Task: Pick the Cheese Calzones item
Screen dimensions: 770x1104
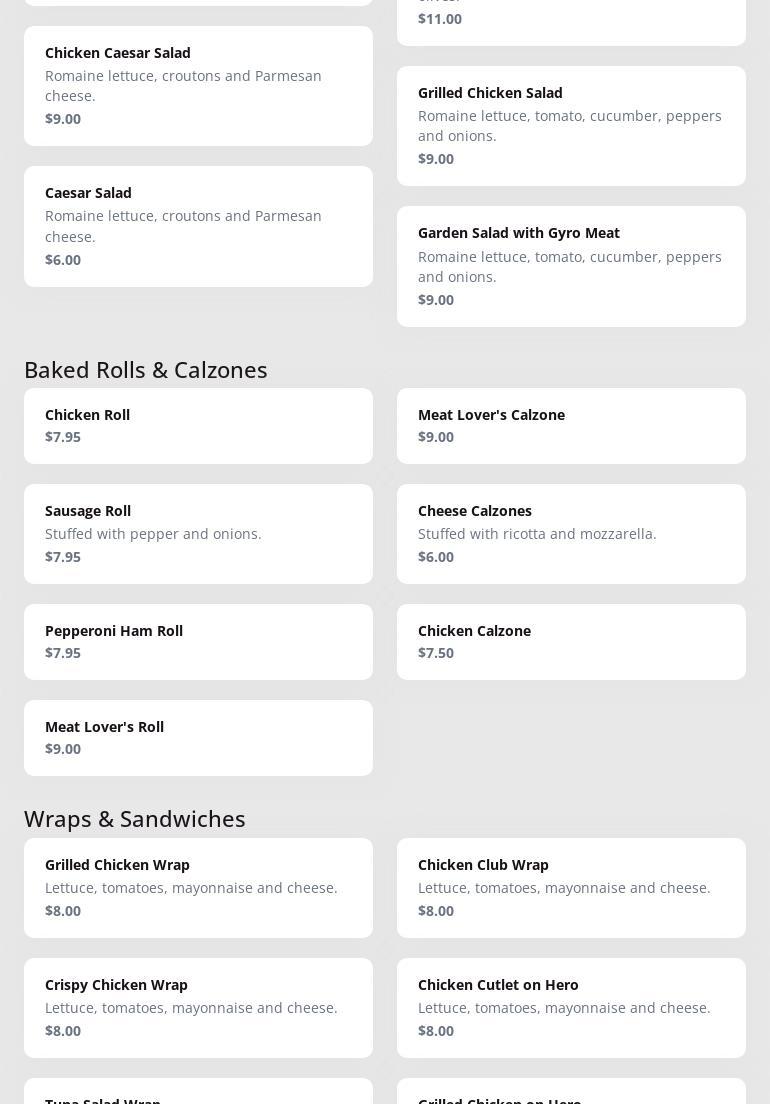Action: [571, 534]
